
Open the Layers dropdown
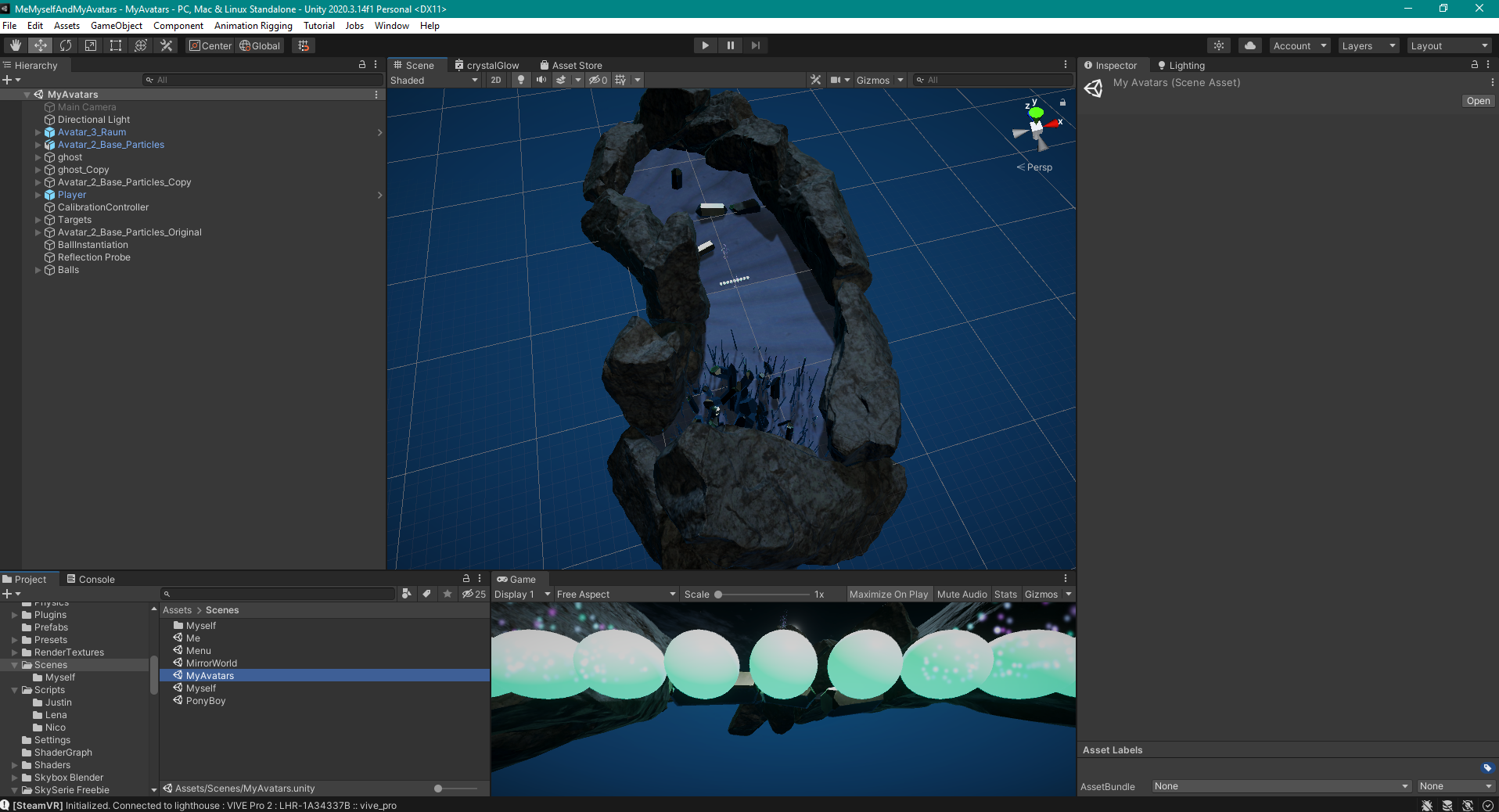pyautogui.click(x=1367, y=45)
